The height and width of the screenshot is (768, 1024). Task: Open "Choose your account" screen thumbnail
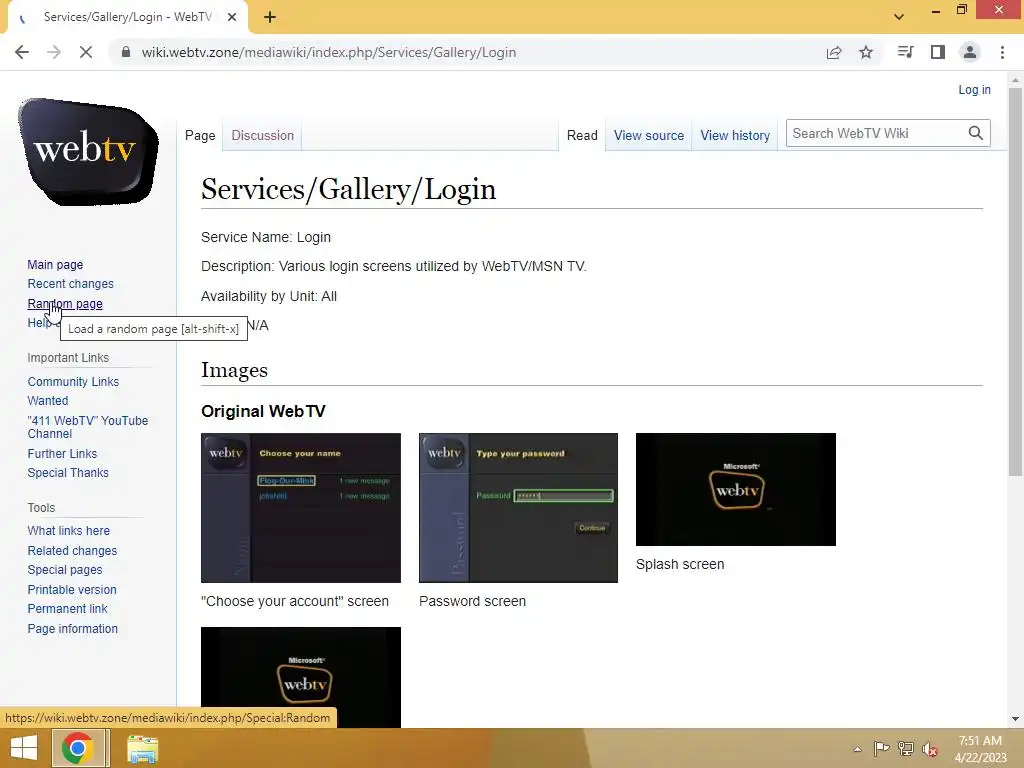click(x=301, y=507)
